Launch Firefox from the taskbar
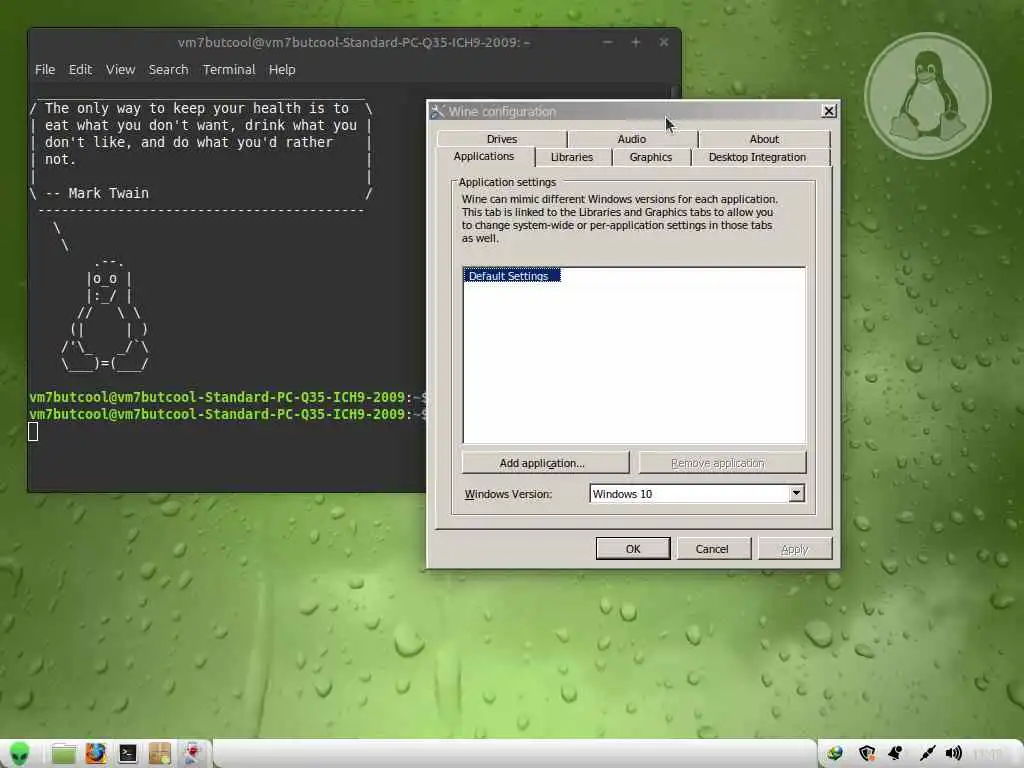 coord(95,754)
